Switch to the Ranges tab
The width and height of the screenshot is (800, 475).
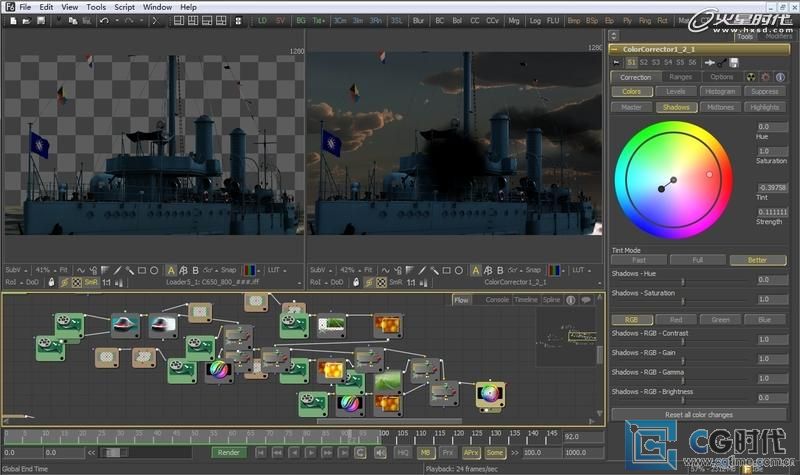point(680,77)
